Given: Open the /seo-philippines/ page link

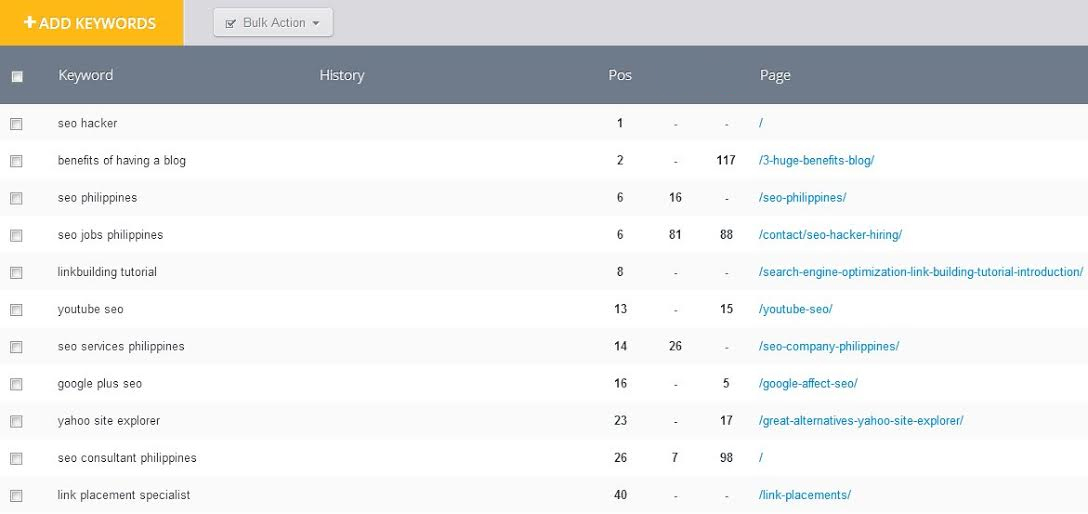Looking at the screenshot, I should click(803, 198).
